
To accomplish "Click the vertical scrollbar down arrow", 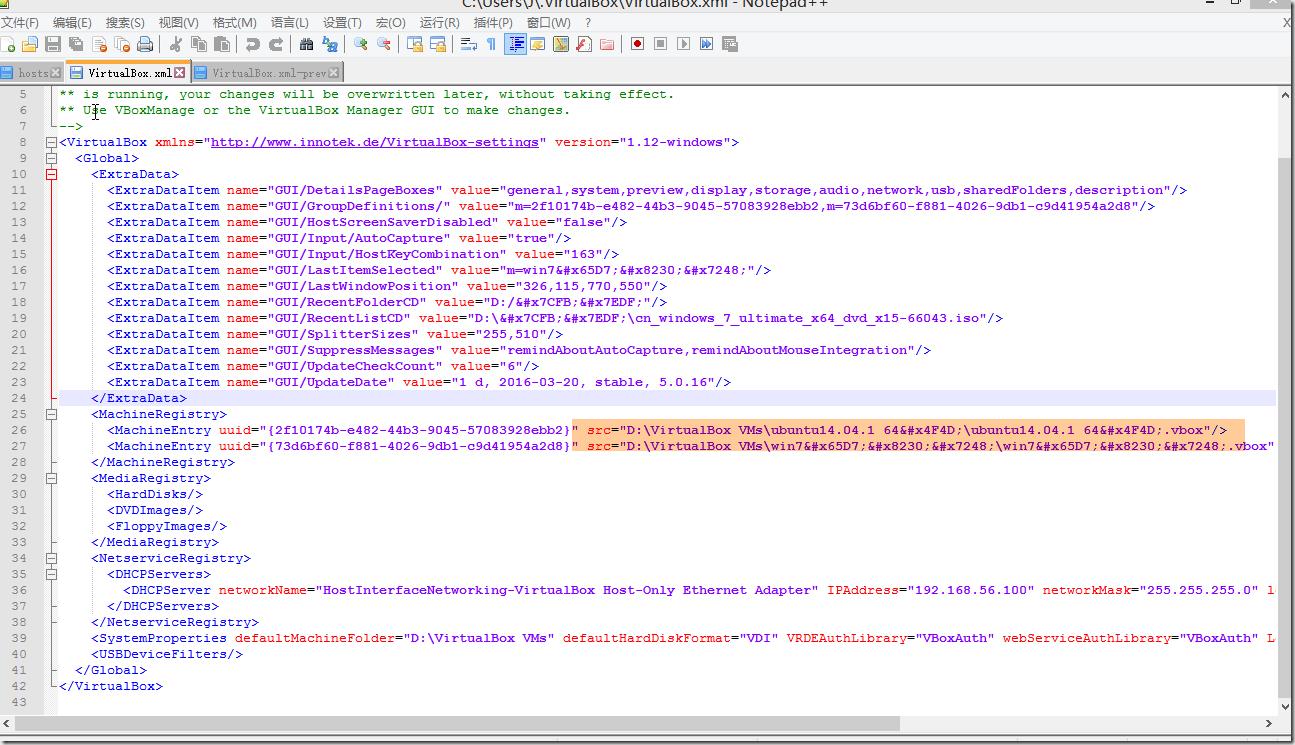I will pyautogui.click(x=1284, y=706).
